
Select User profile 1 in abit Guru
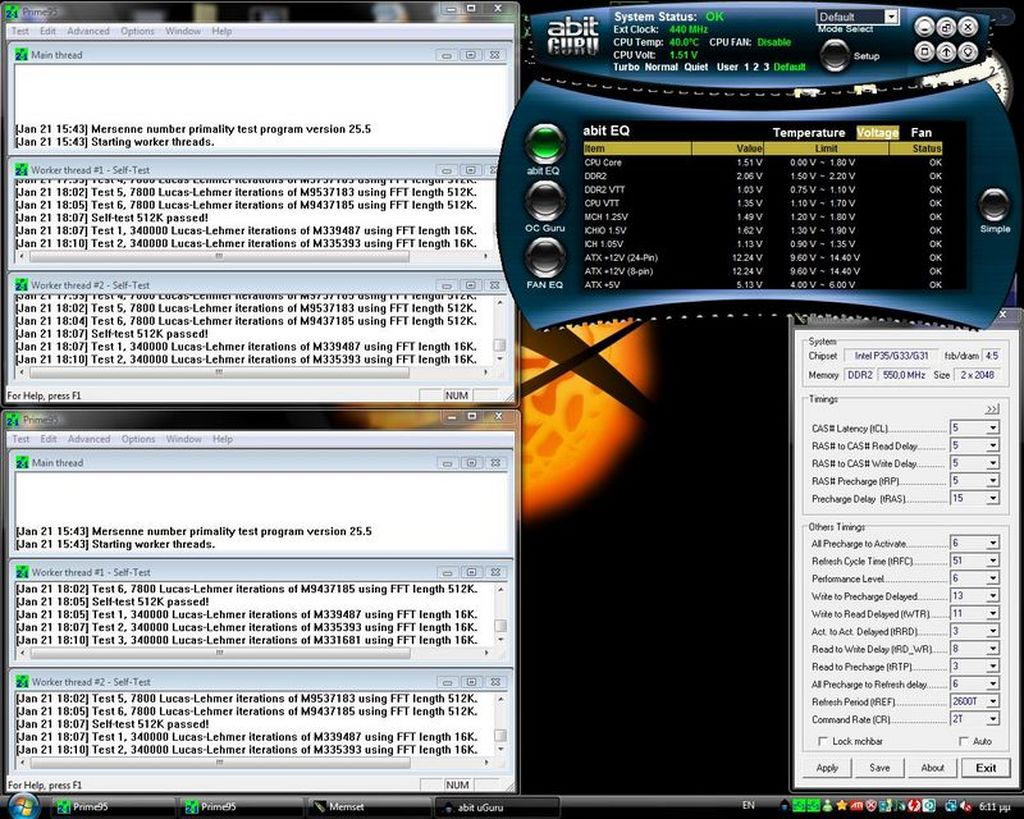[747, 67]
